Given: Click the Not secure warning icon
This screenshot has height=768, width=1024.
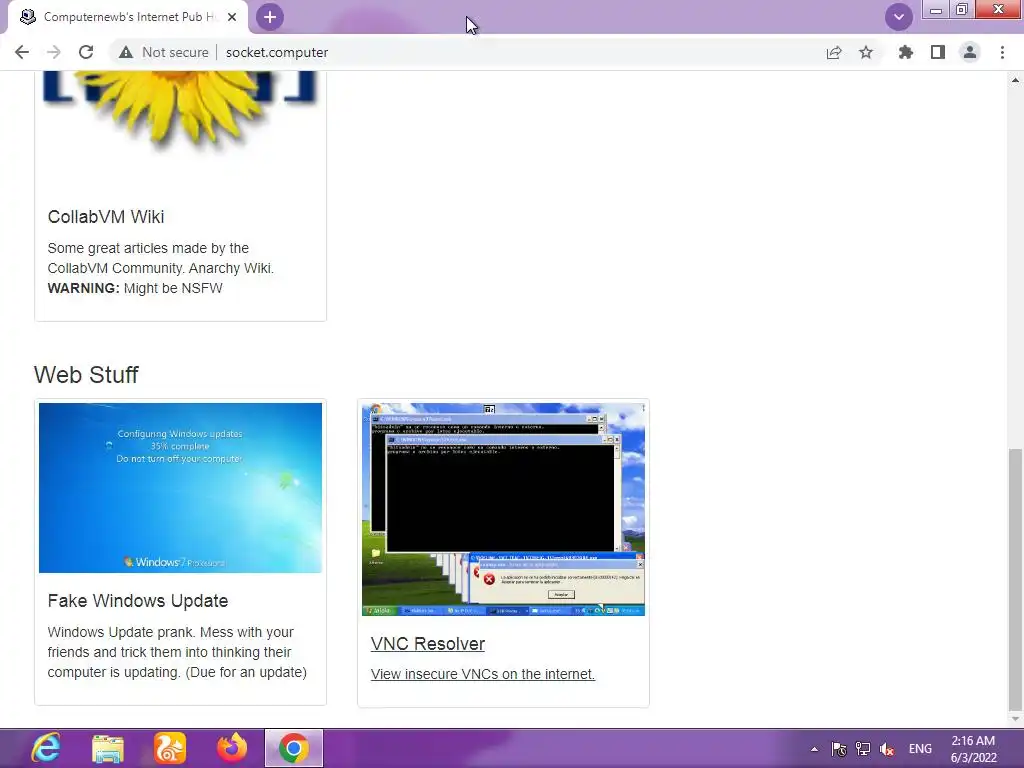Looking at the screenshot, I should 126,52.
